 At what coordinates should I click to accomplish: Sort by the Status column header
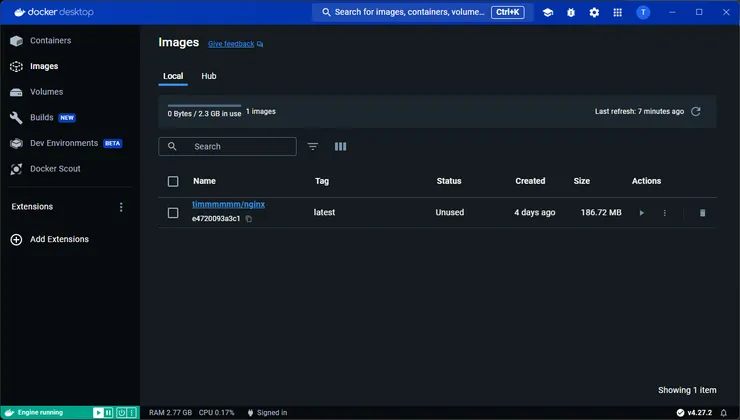[449, 181]
